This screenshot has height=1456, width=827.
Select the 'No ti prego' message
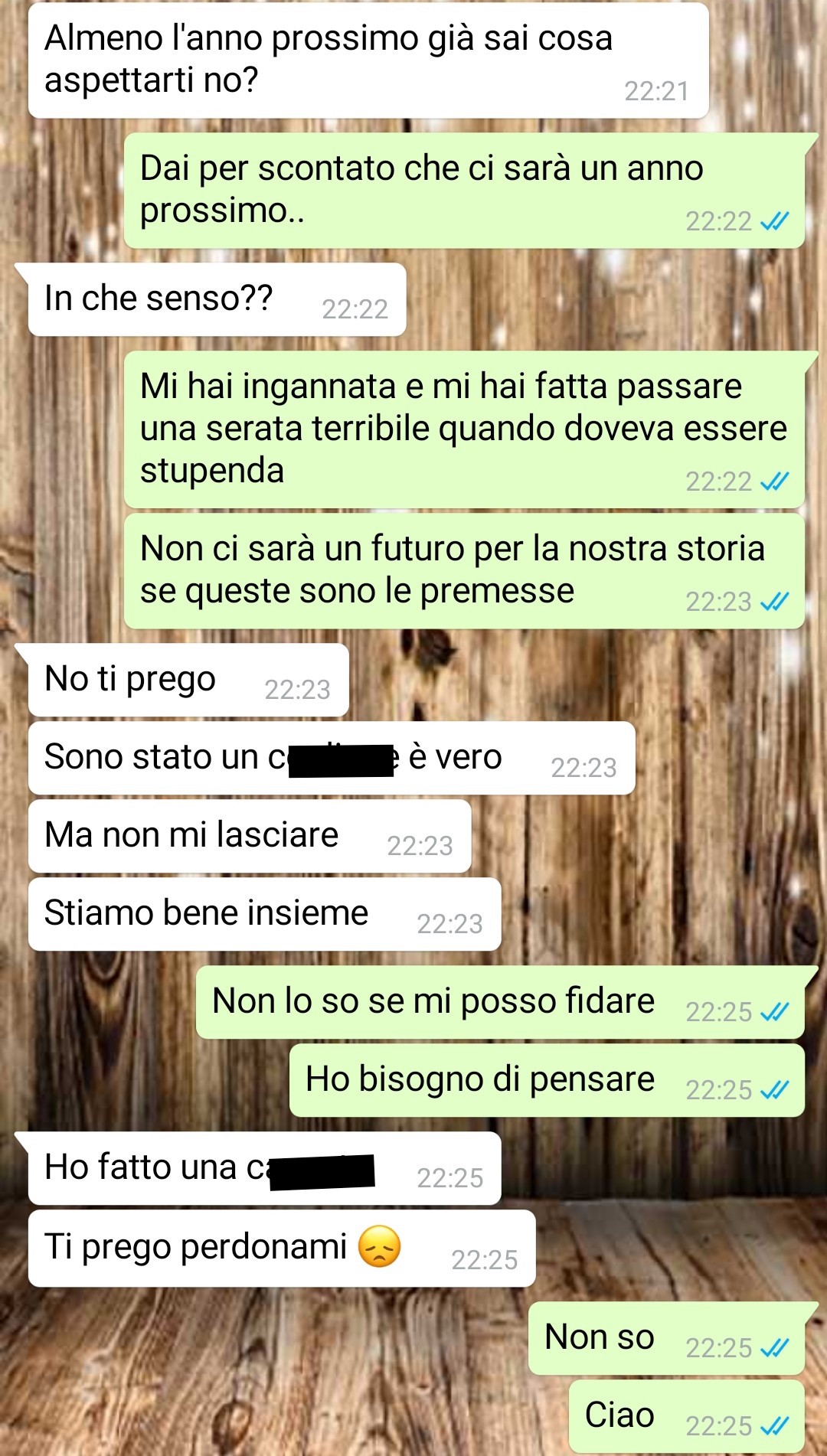tap(188, 680)
